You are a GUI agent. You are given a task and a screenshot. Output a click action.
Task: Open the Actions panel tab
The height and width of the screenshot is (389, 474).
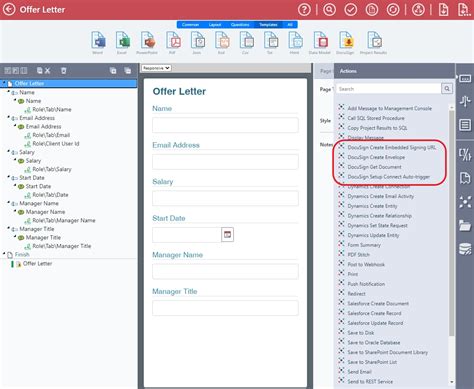348,71
